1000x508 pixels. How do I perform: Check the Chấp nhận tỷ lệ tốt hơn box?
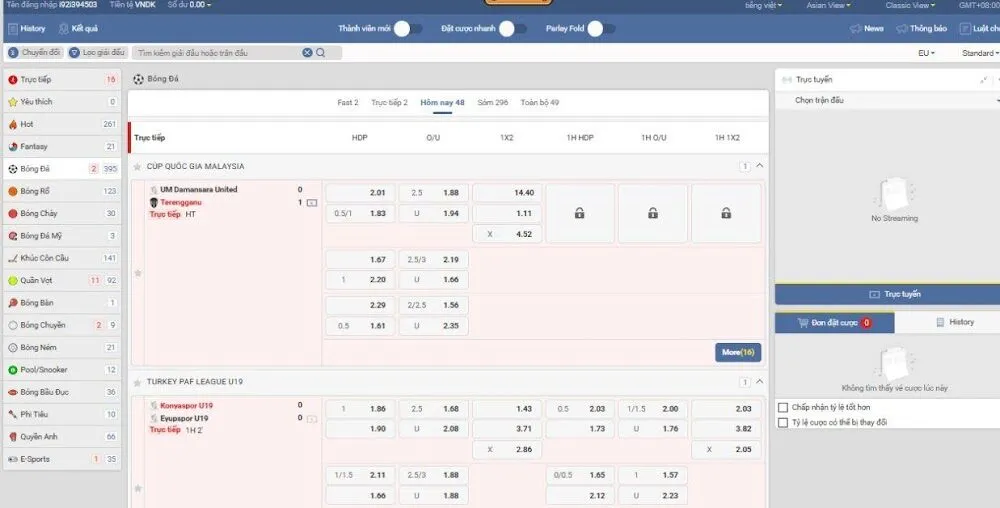pyautogui.click(x=783, y=407)
